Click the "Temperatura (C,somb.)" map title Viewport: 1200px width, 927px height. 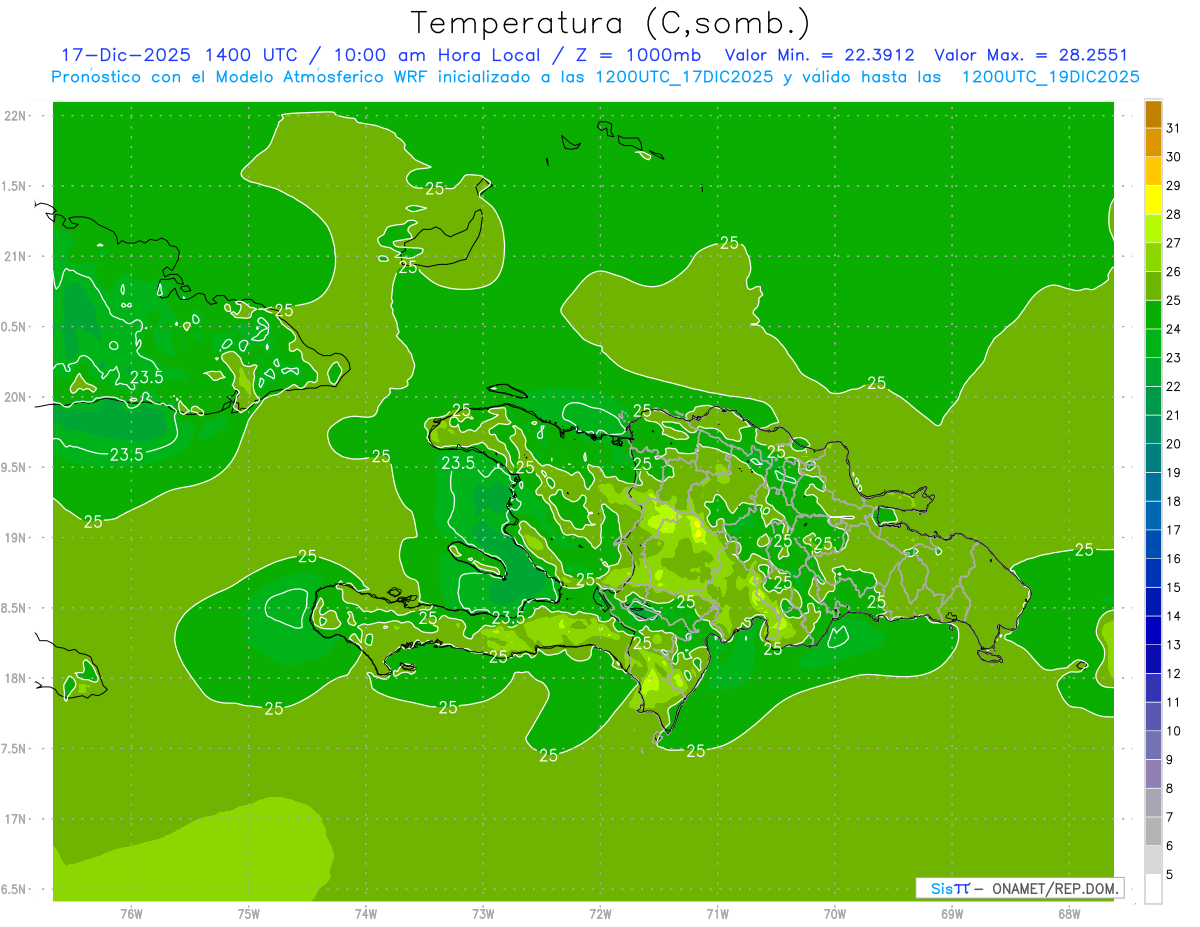[x=611, y=22]
